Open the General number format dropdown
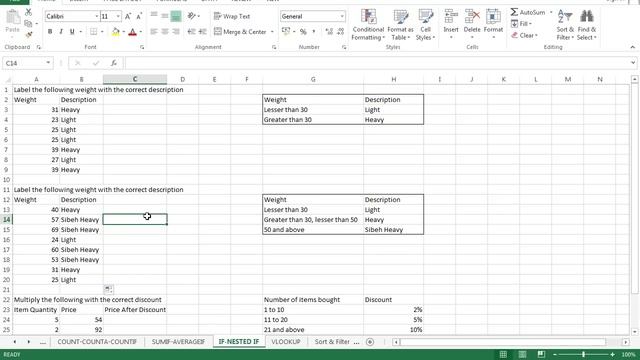This screenshot has height=360, width=640. [342, 16]
